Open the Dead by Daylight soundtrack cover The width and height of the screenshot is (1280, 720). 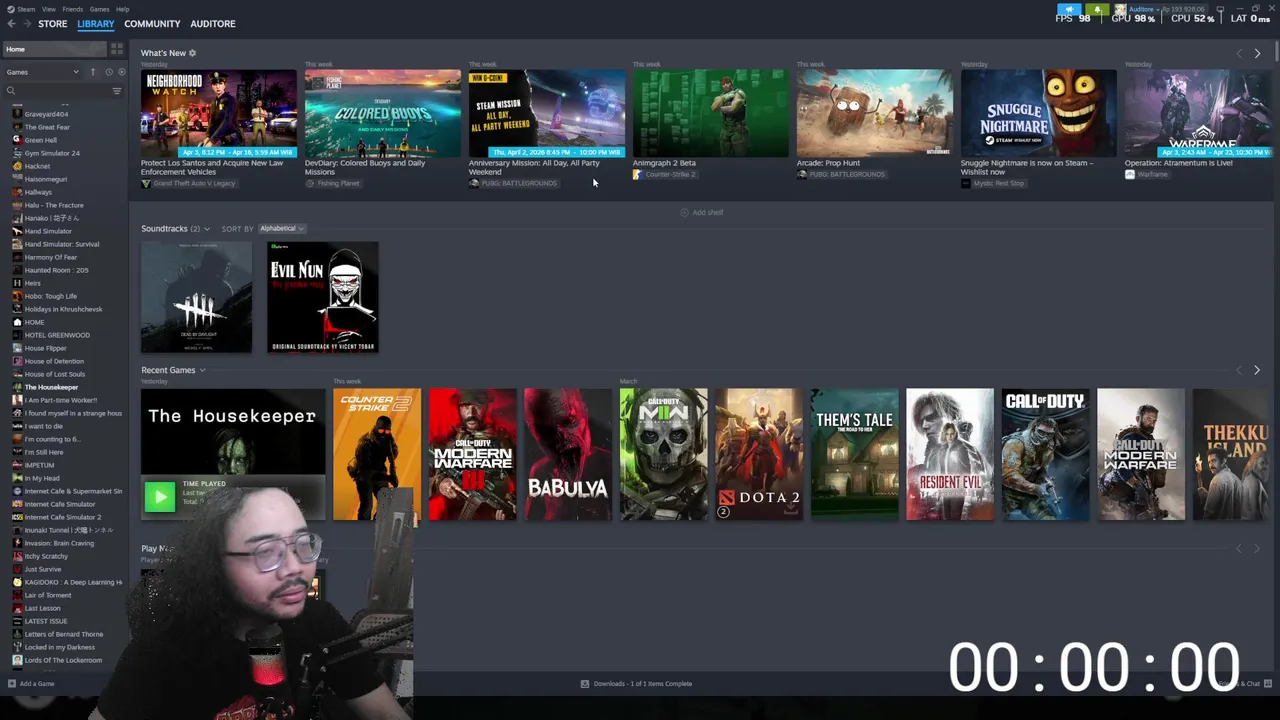point(197,297)
